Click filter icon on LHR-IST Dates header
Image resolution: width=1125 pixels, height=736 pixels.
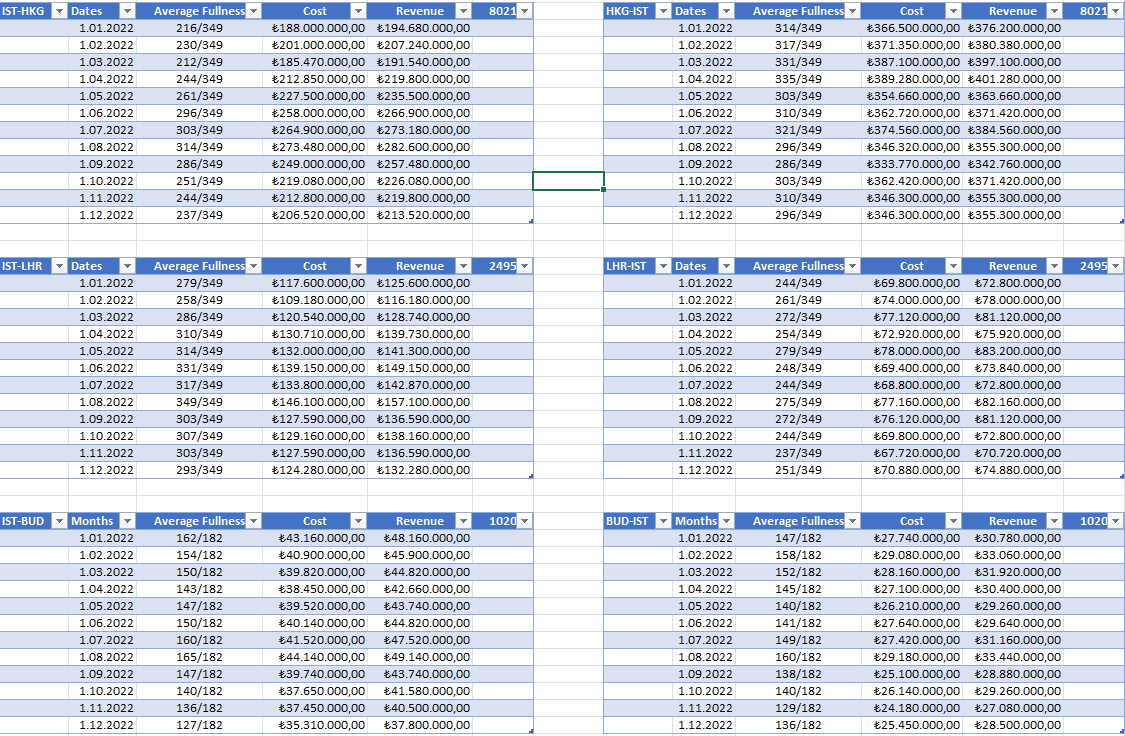click(724, 266)
